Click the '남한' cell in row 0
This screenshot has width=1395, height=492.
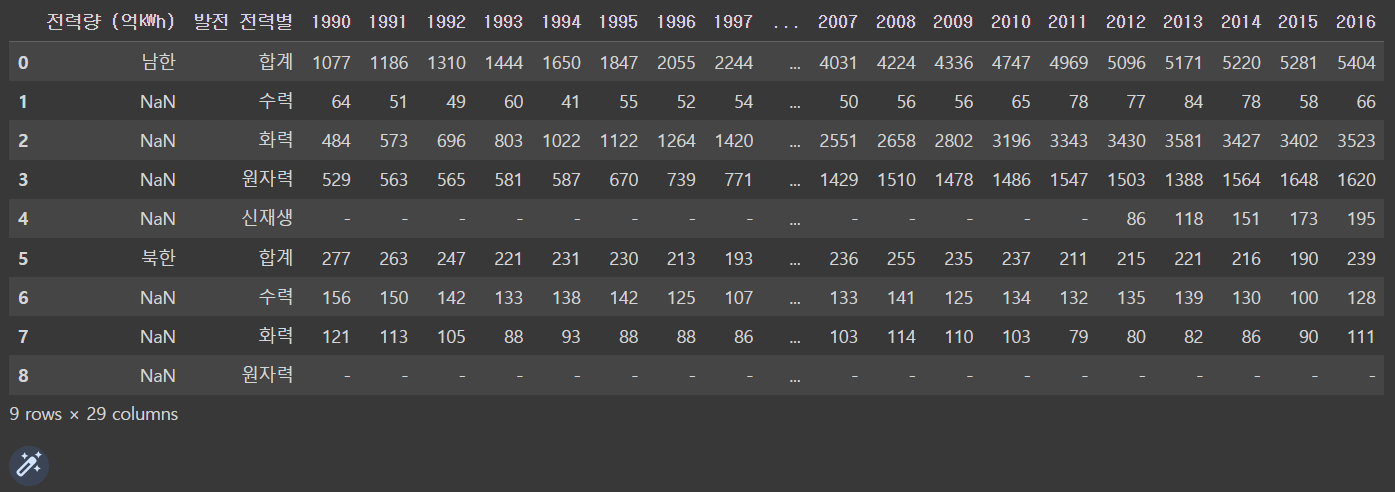(159, 62)
